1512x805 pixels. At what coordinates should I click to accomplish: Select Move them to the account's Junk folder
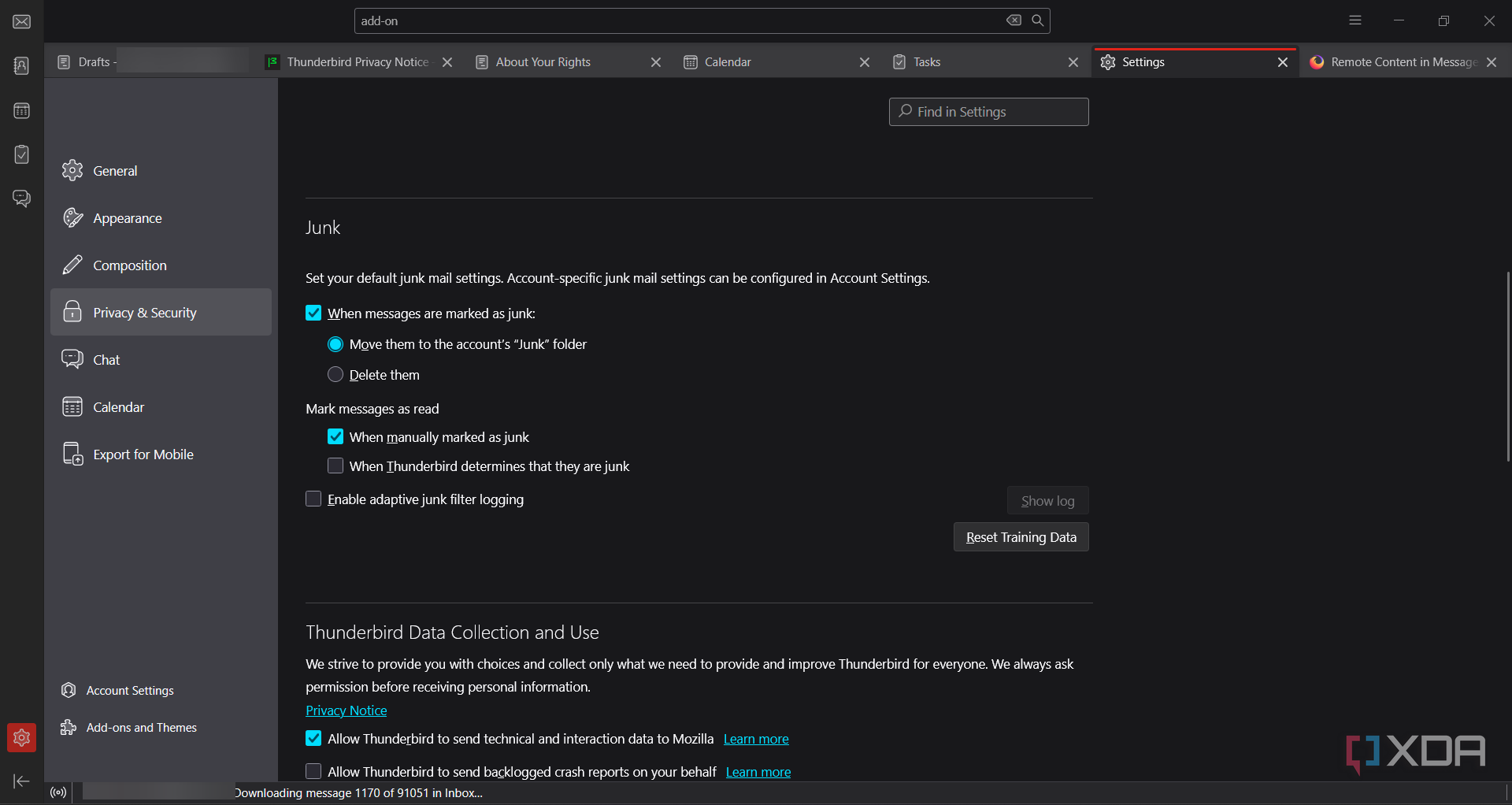tap(335, 344)
